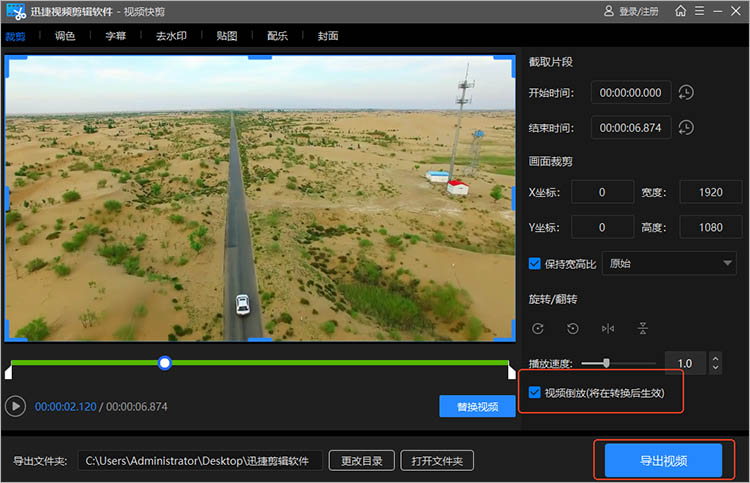
Task: Click the video preview image
Action: coord(260,198)
